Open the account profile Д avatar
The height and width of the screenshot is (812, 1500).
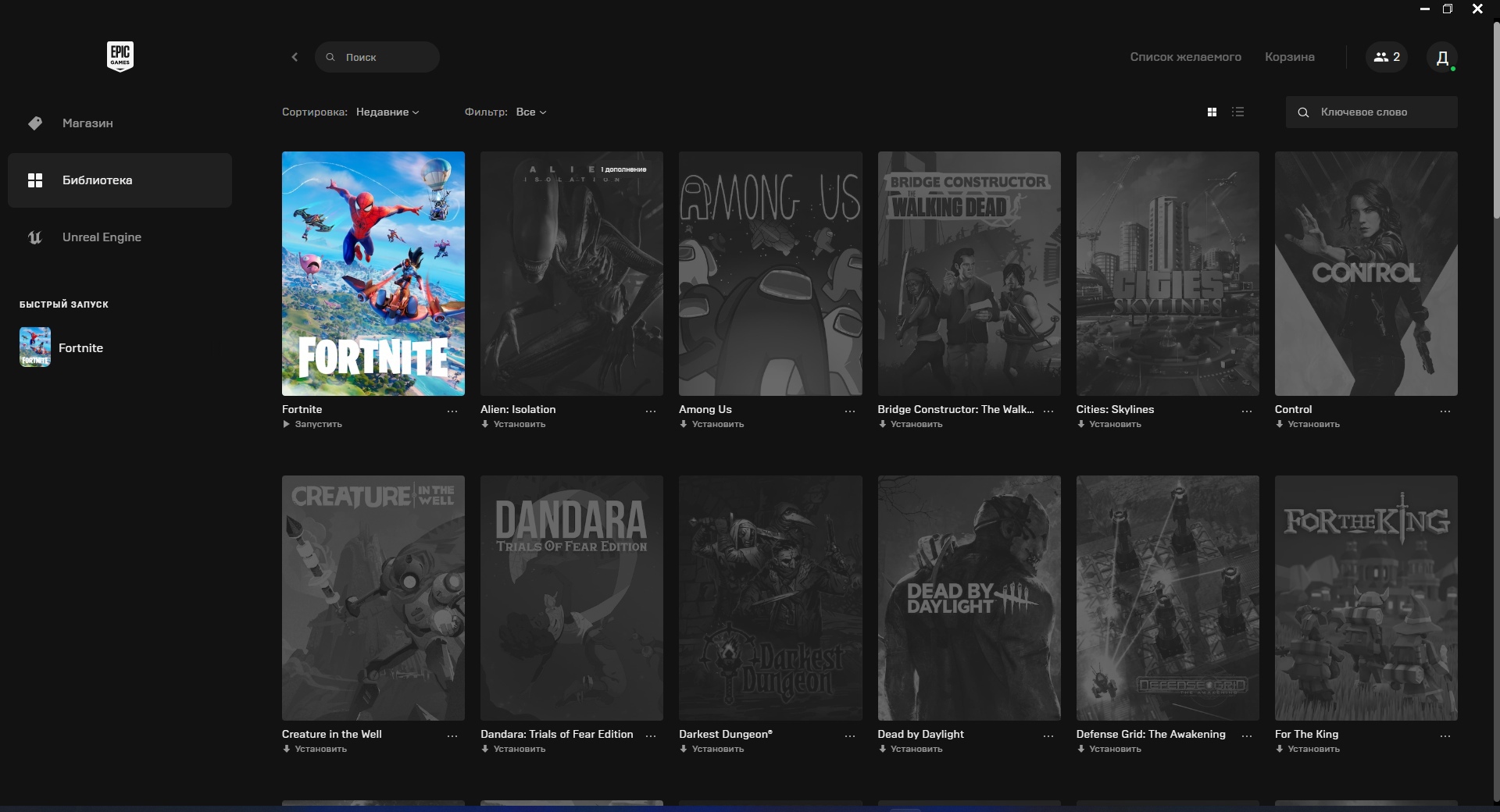point(1442,57)
